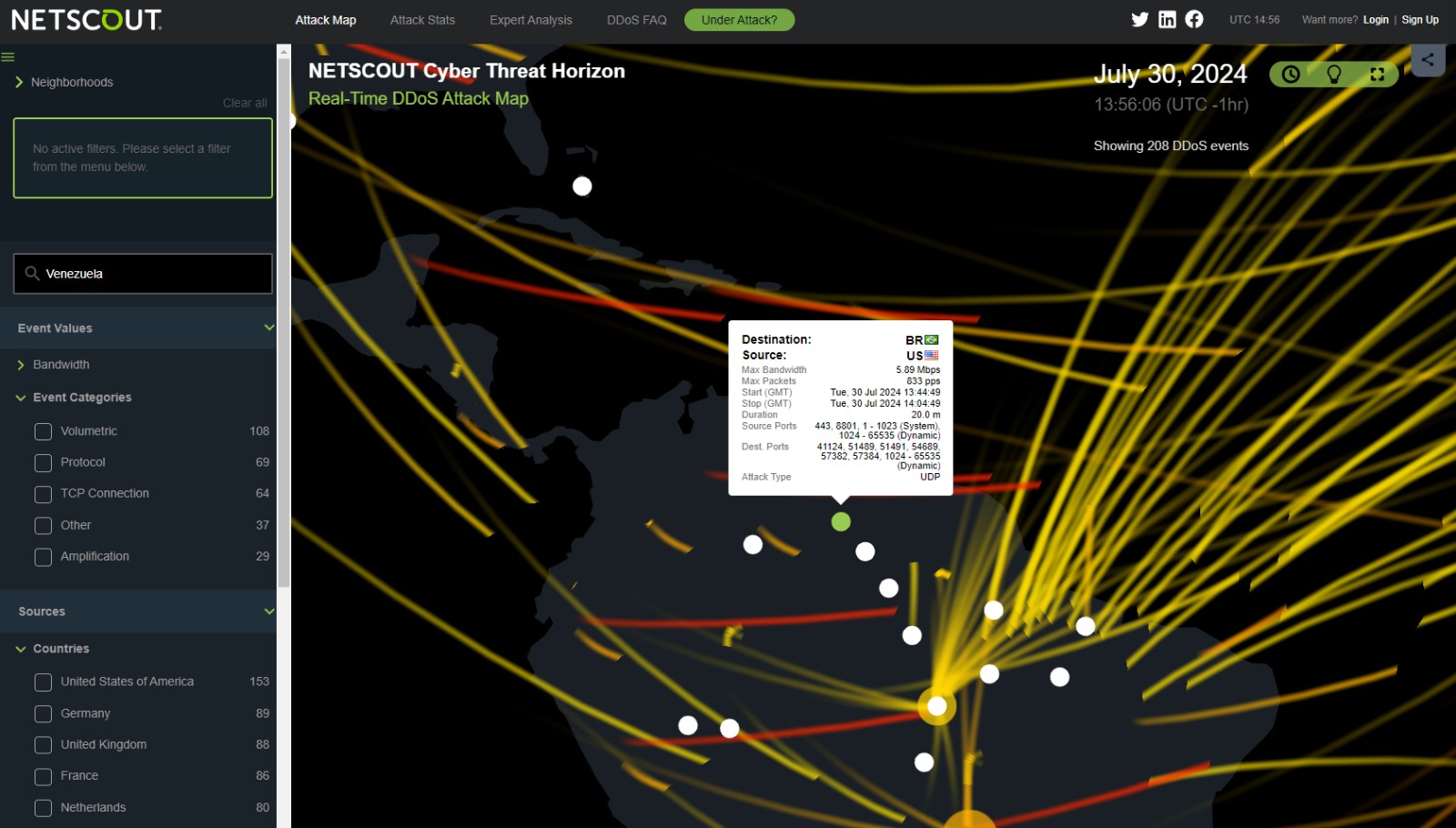The height and width of the screenshot is (828, 1456).
Task: Check the Volumetric category
Action: click(43, 431)
